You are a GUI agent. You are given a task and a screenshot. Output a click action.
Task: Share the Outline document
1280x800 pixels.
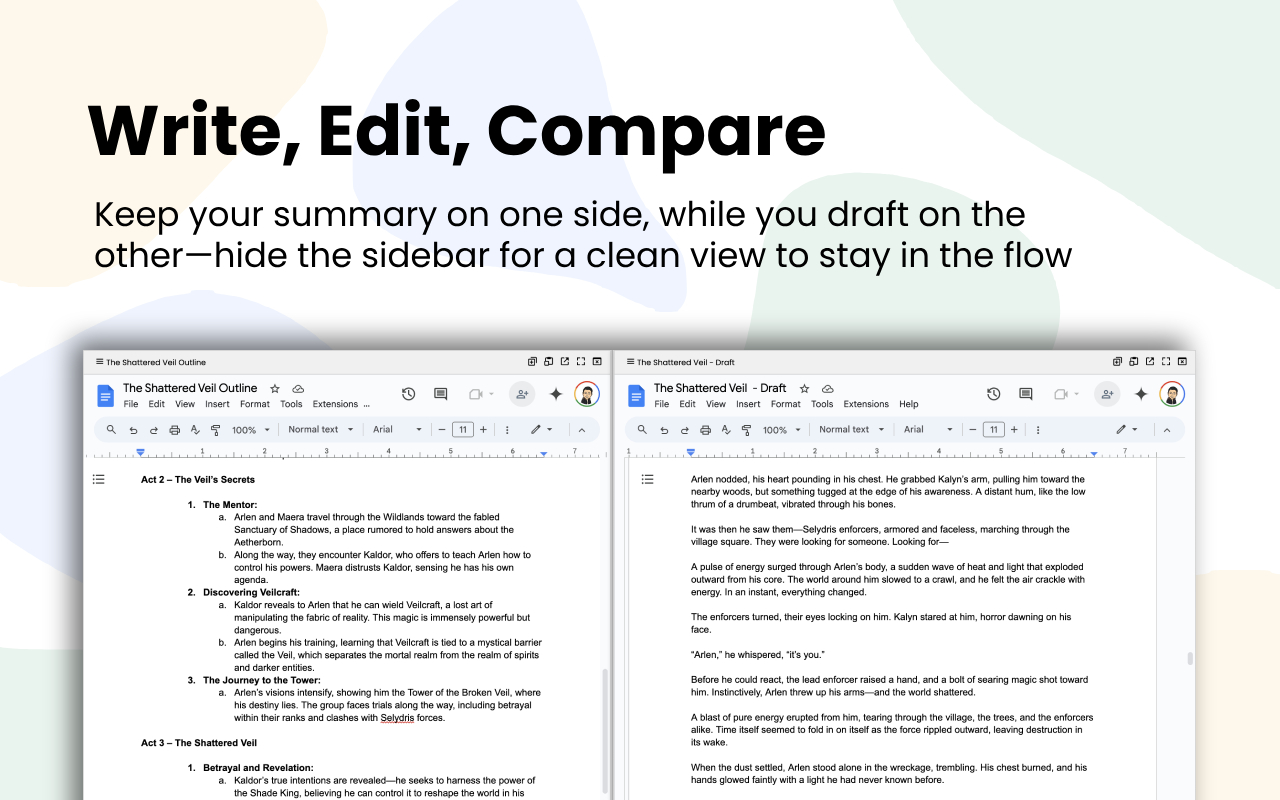pos(521,394)
